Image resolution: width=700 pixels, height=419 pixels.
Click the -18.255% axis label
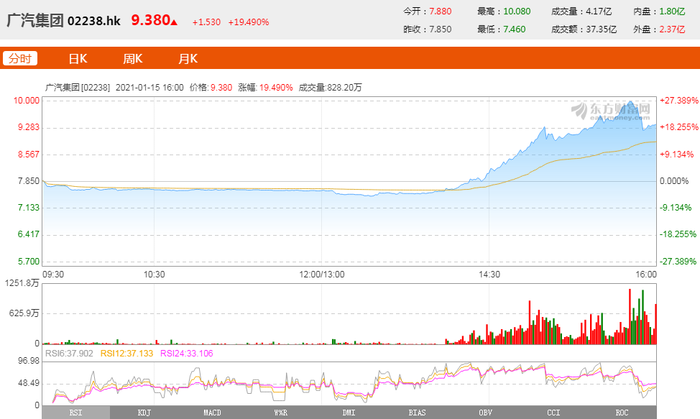(x=678, y=234)
